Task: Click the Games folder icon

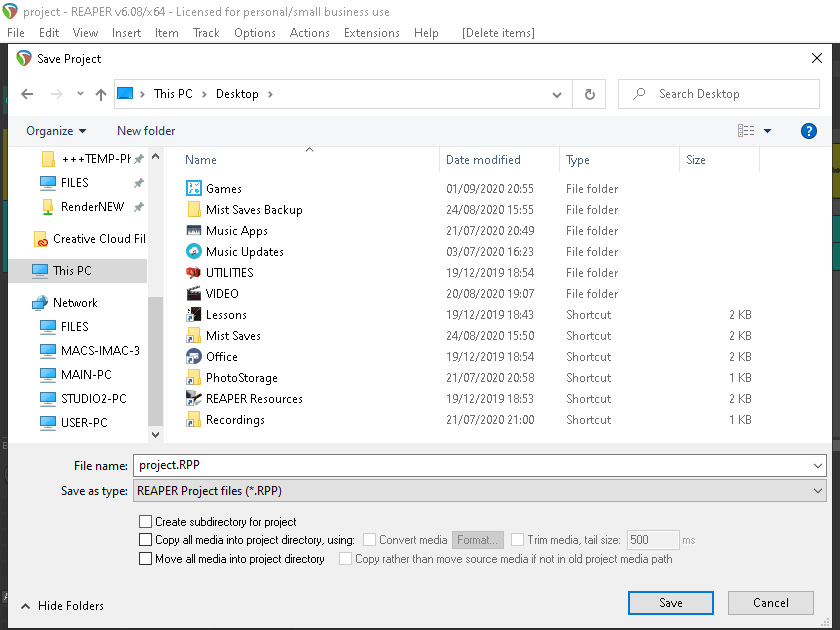Action: click(x=193, y=188)
